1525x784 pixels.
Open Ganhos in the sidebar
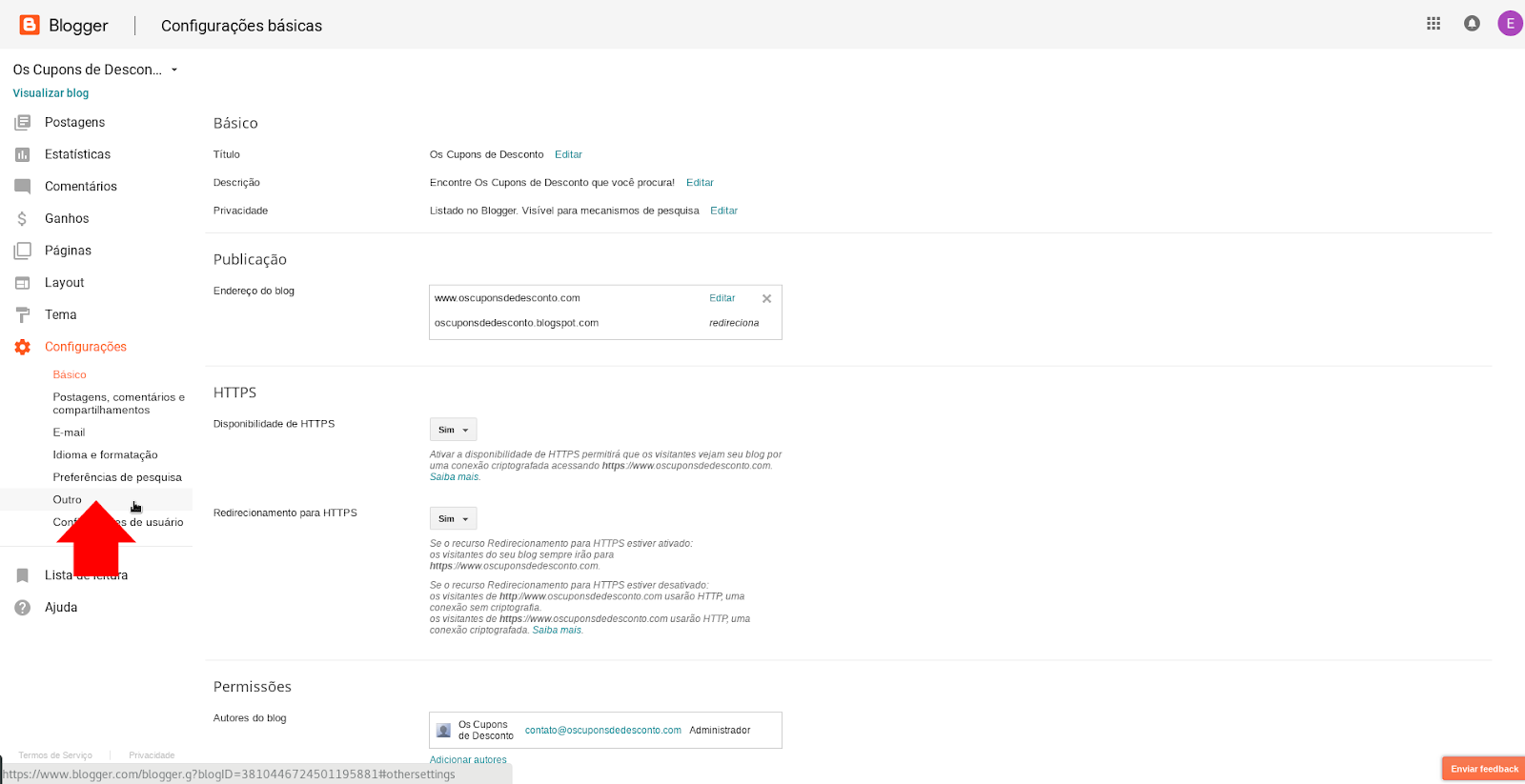coord(67,218)
